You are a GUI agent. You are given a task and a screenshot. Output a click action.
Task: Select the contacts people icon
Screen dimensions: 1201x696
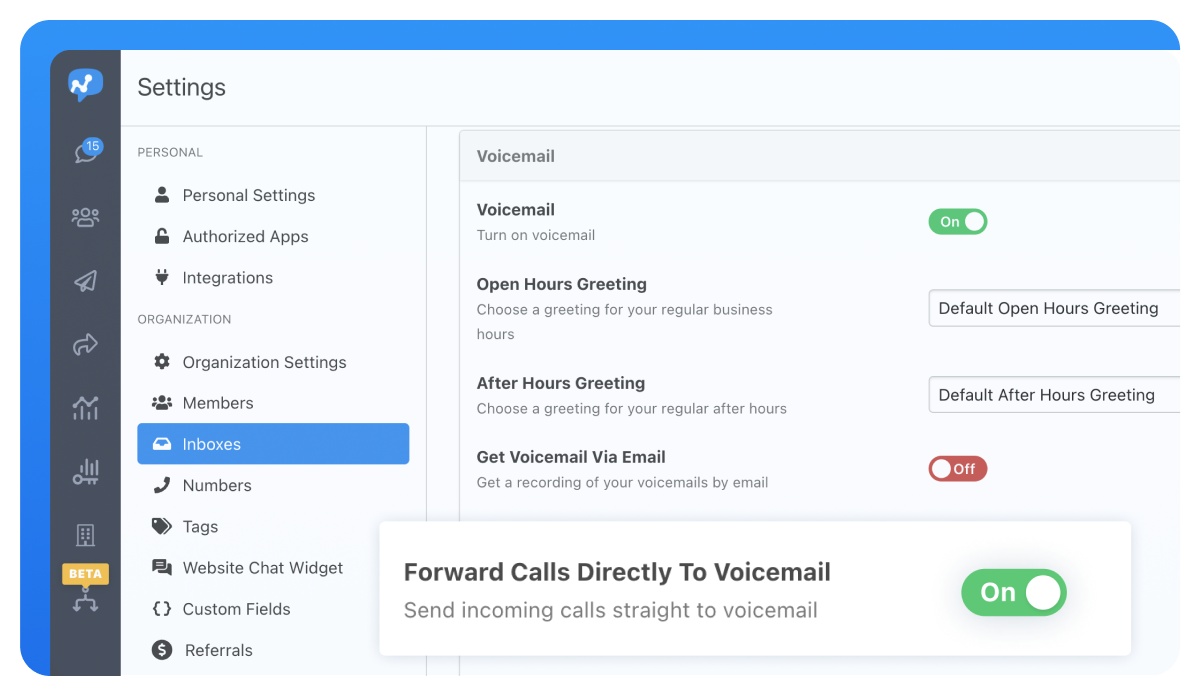[85, 216]
